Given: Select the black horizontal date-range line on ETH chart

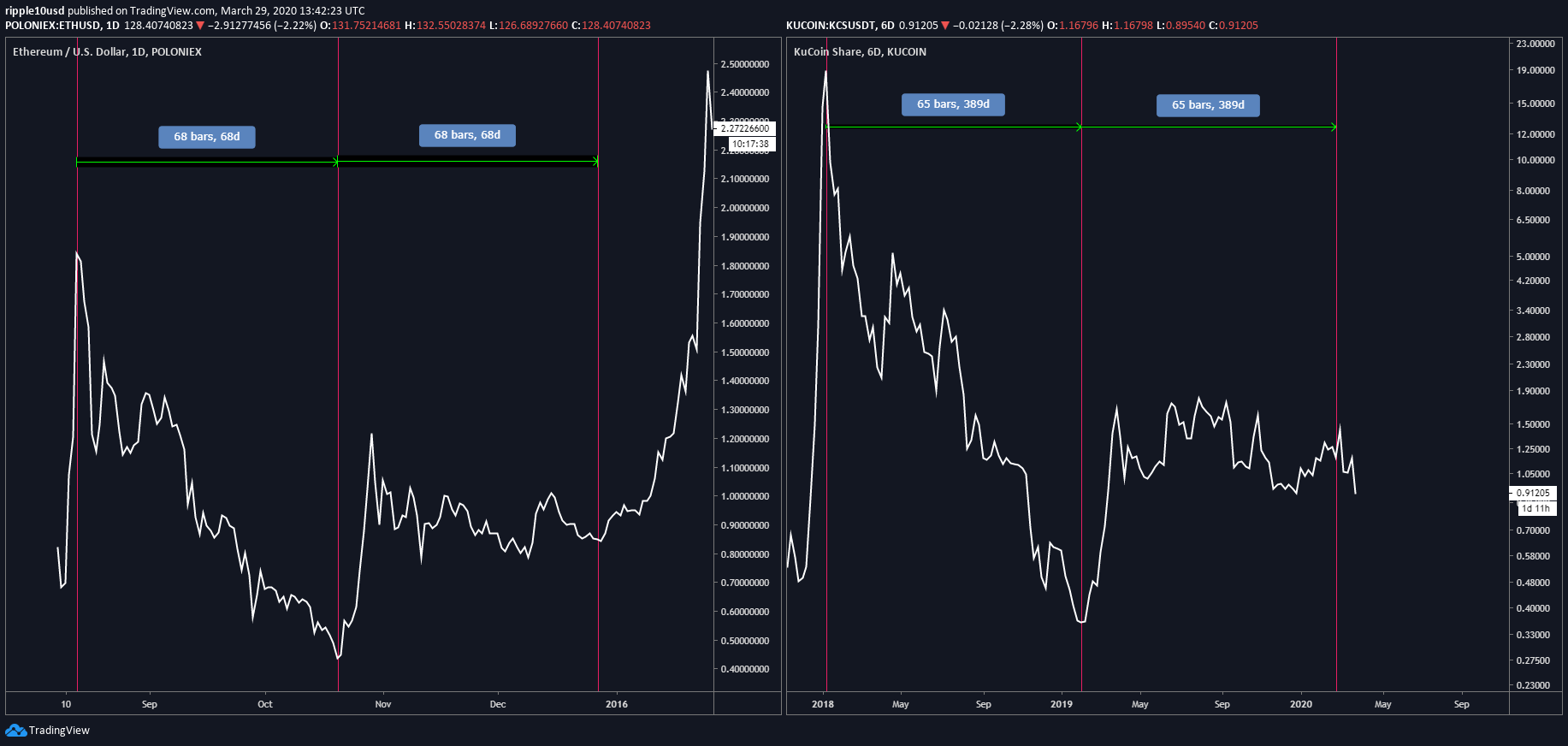Looking at the screenshot, I should click(x=206, y=162).
